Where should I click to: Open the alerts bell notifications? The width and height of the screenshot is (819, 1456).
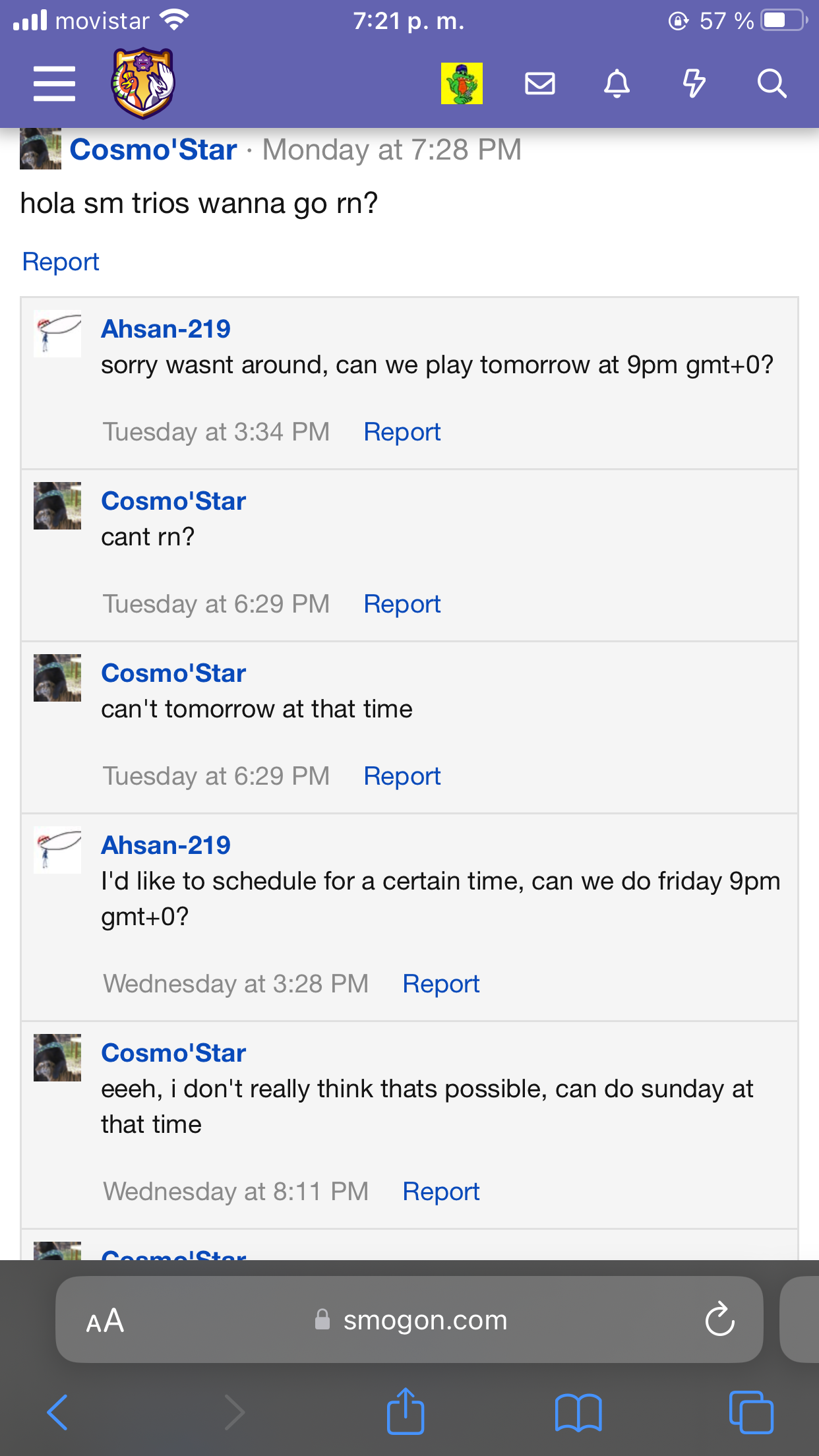617,84
